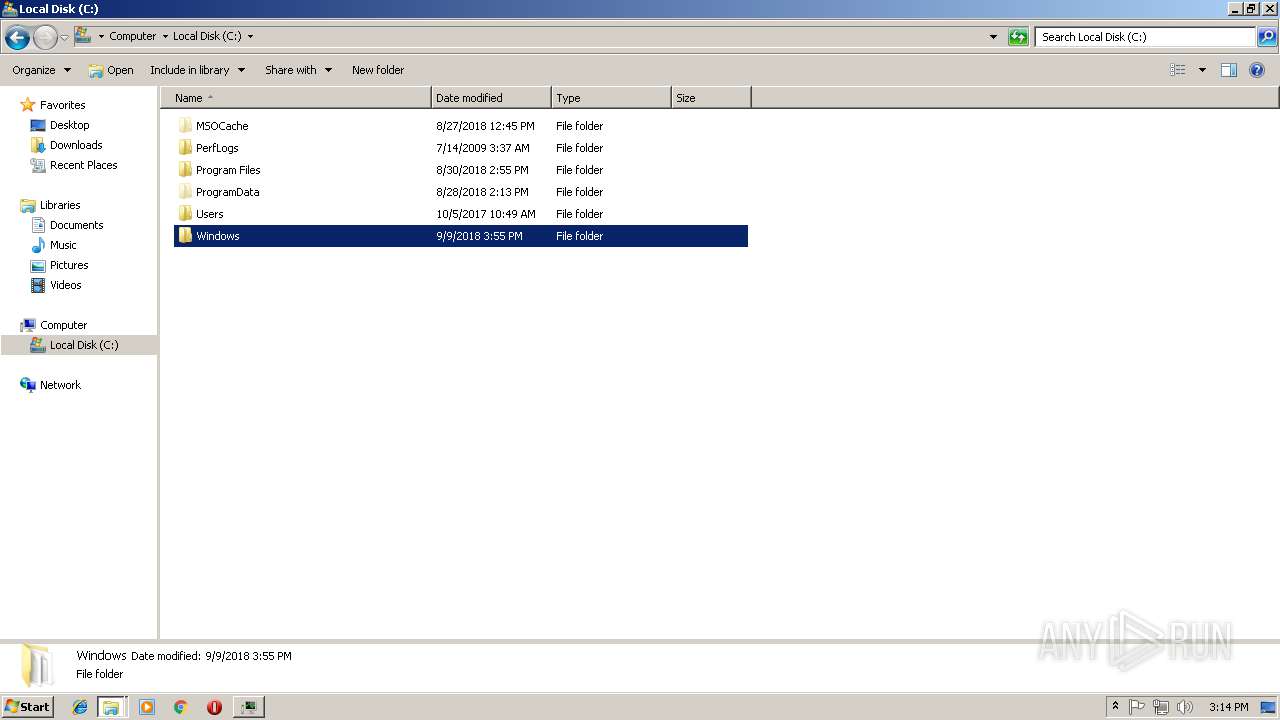The height and width of the screenshot is (720, 1280).
Task: Click the 3:14 PM clock
Action: point(1228,707)
